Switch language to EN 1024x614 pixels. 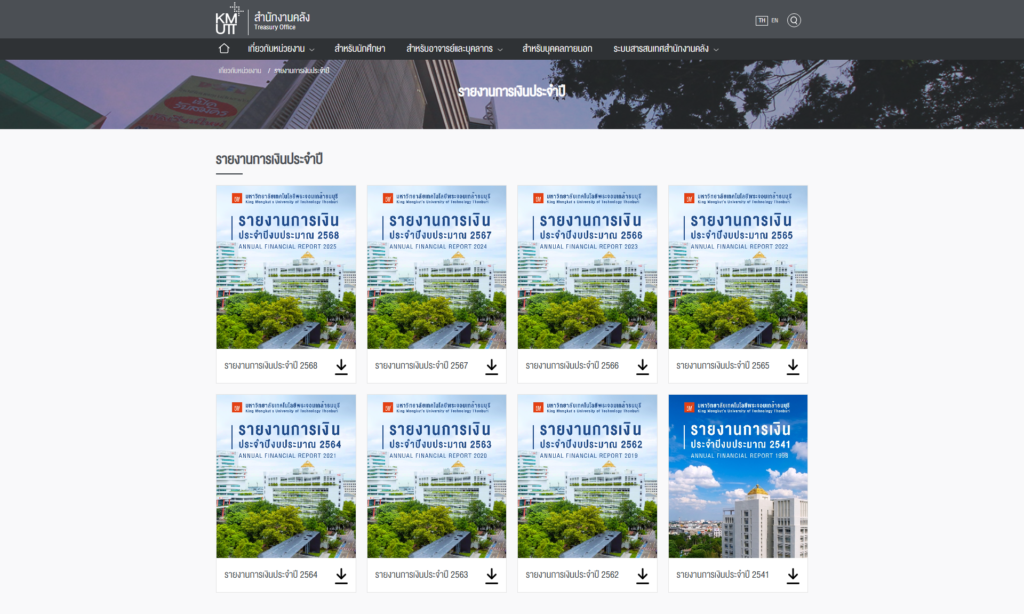[775, 20]
